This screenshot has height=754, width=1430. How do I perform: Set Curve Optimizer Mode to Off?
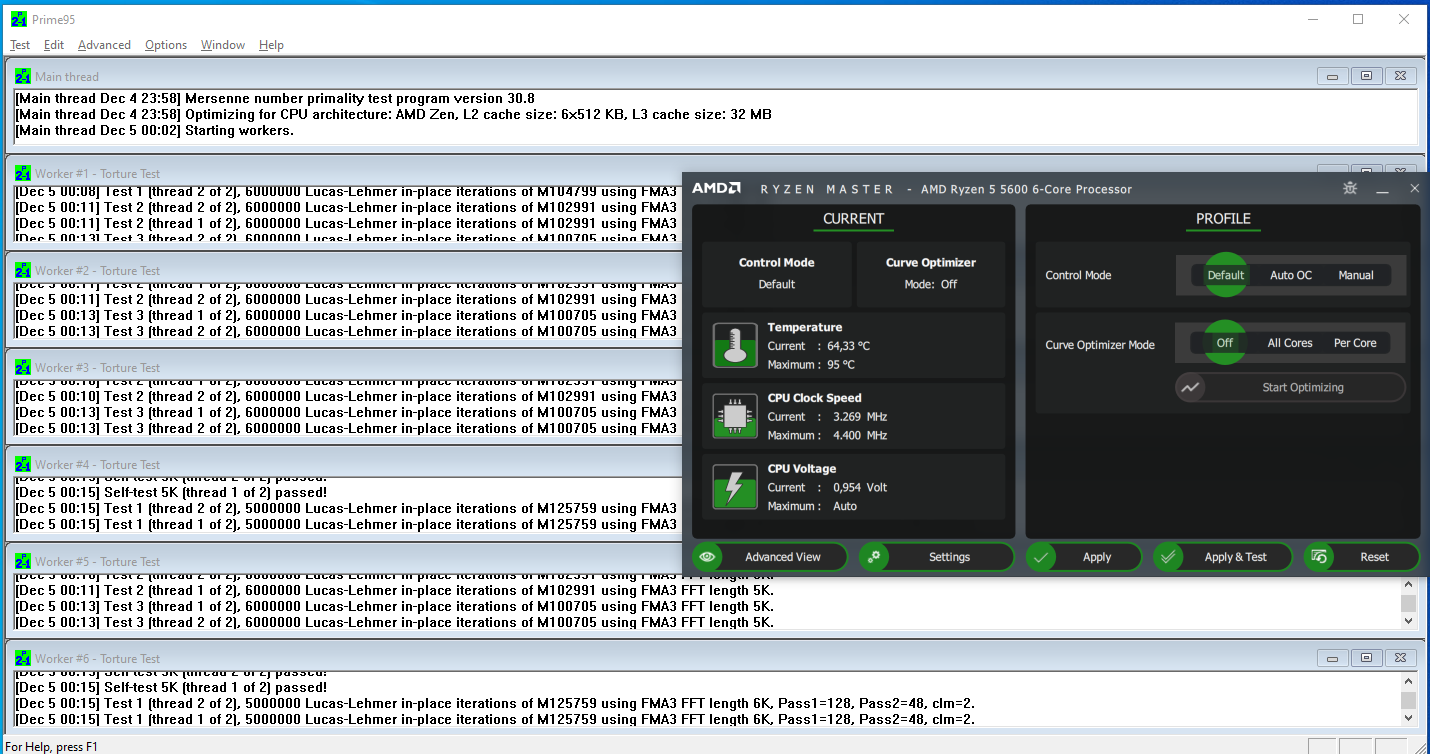[1225, 343]
